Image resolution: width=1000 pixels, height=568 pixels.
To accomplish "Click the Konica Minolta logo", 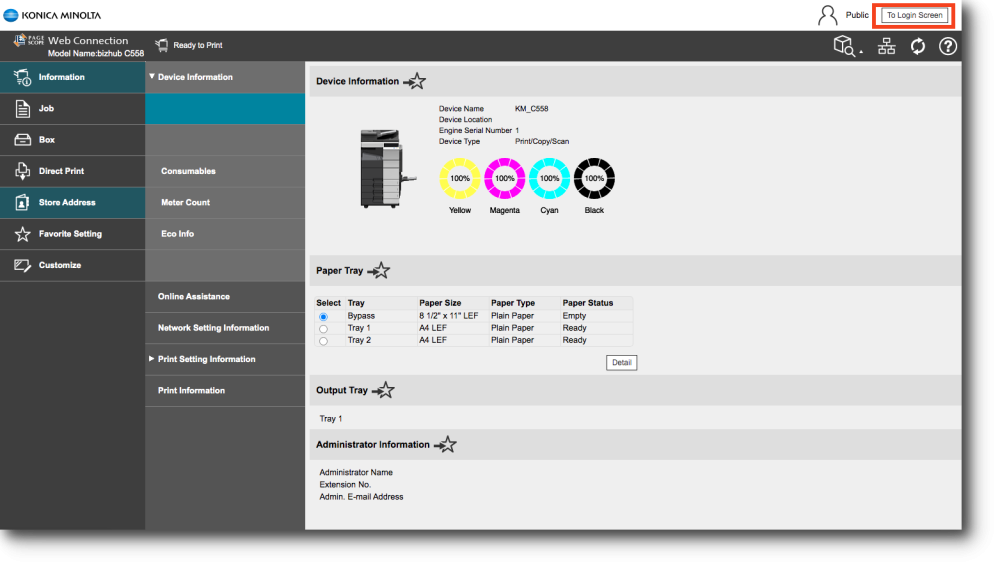I will point(52,15).
